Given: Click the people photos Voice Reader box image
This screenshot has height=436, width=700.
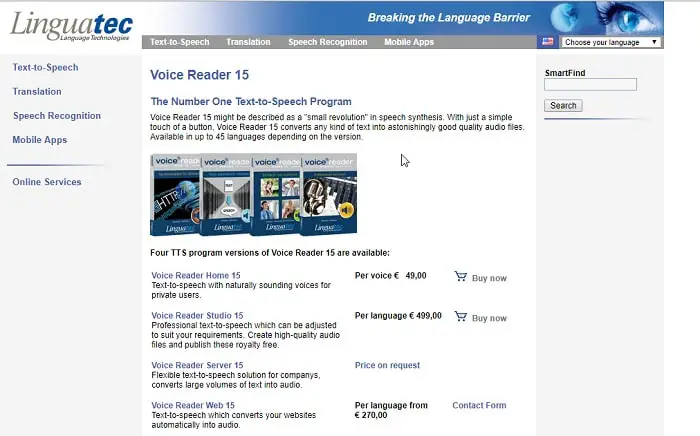Looking at the screenshot, I should tap(276, 195).
